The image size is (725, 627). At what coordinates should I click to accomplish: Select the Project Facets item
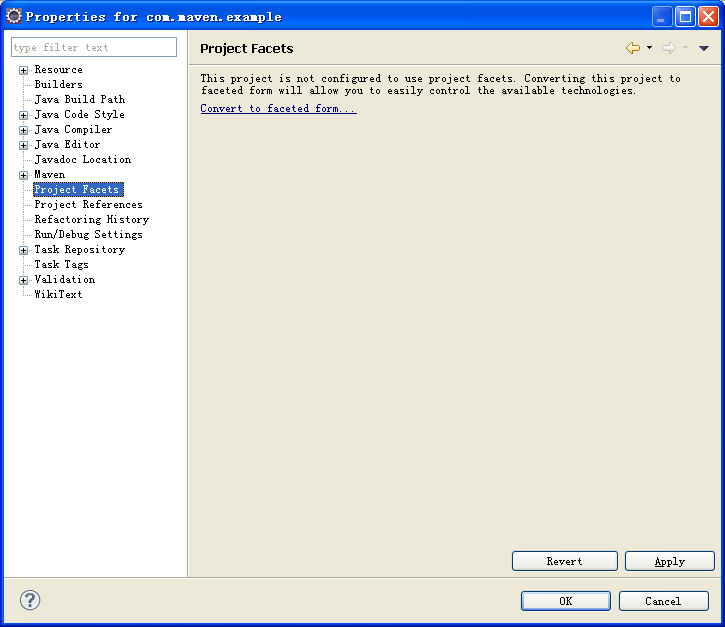(x=78, y=190)
